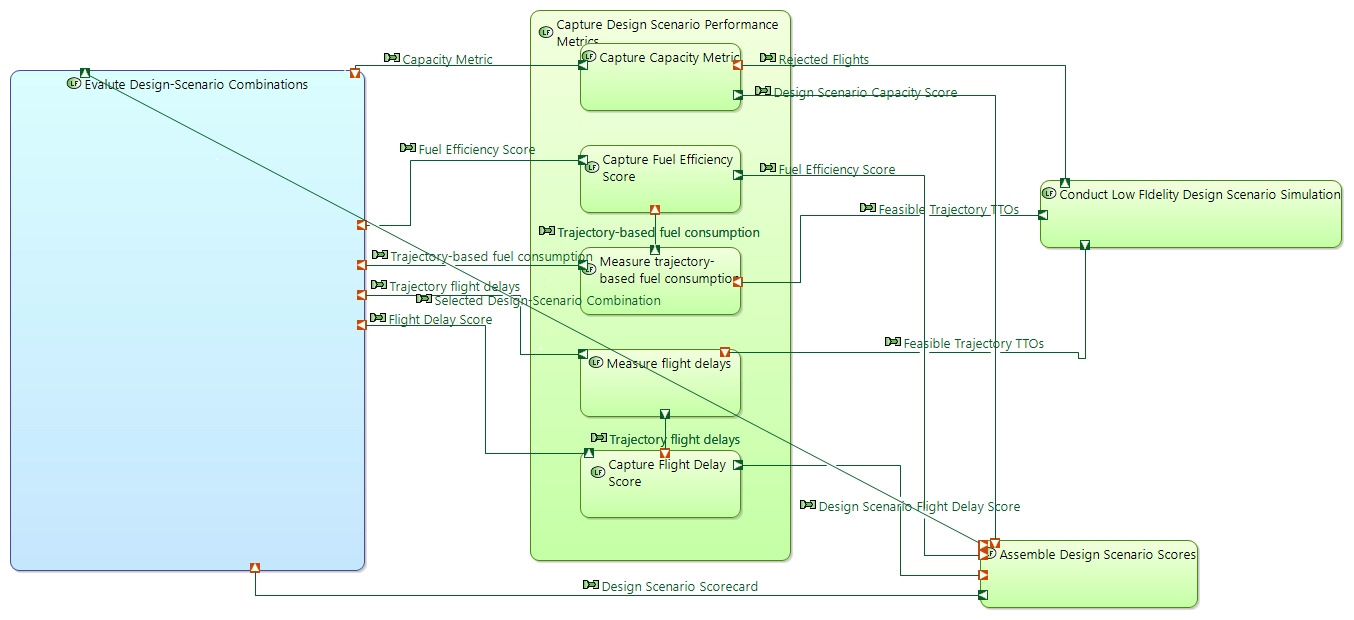The height and width of the screenshot is (620, 1354).
Task: Select the bottom port of Conduct Low Fidelity Design Scenario Simulation
Action: click(x=1085, y=245)
